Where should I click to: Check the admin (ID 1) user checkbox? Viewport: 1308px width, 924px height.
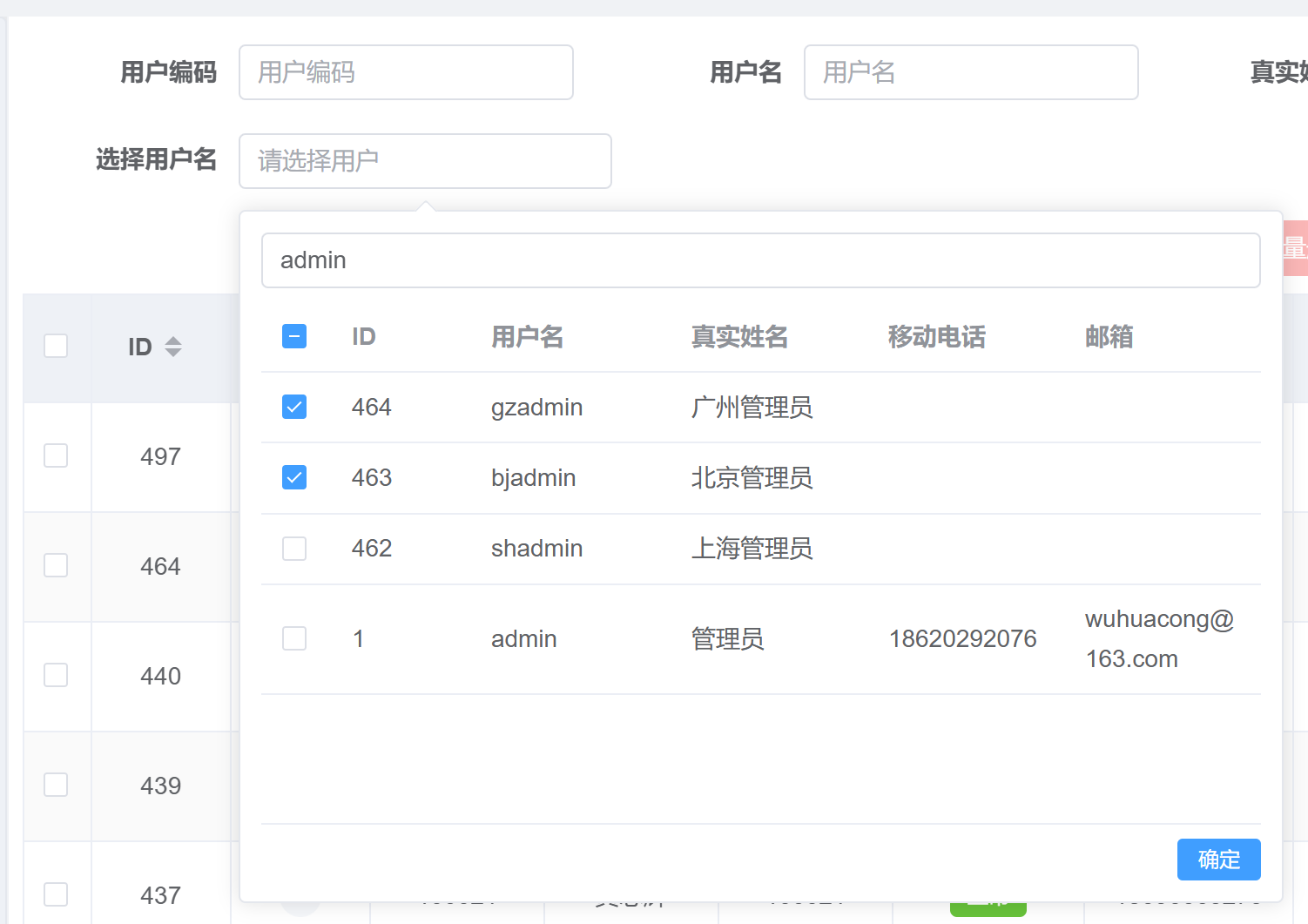click(294, 637)
